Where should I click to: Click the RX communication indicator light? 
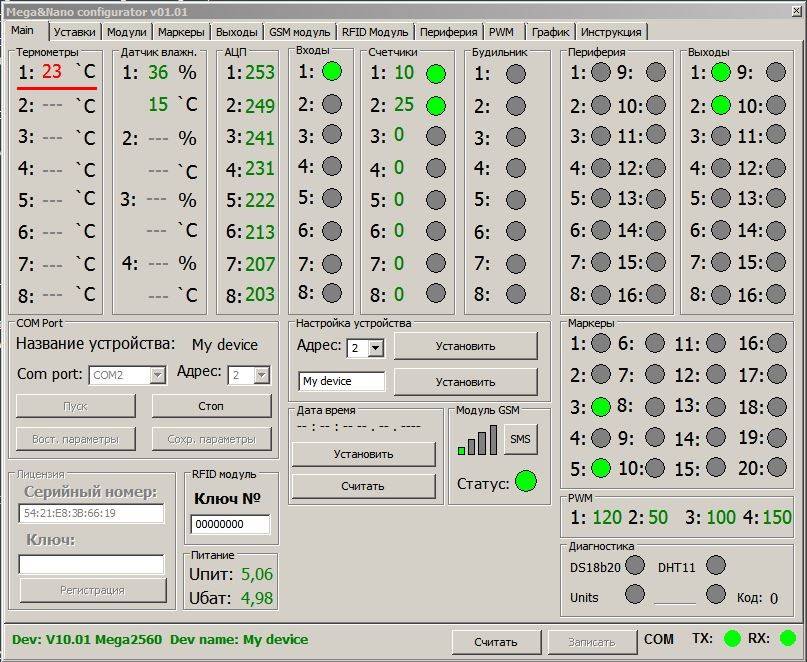coord(788,638)
